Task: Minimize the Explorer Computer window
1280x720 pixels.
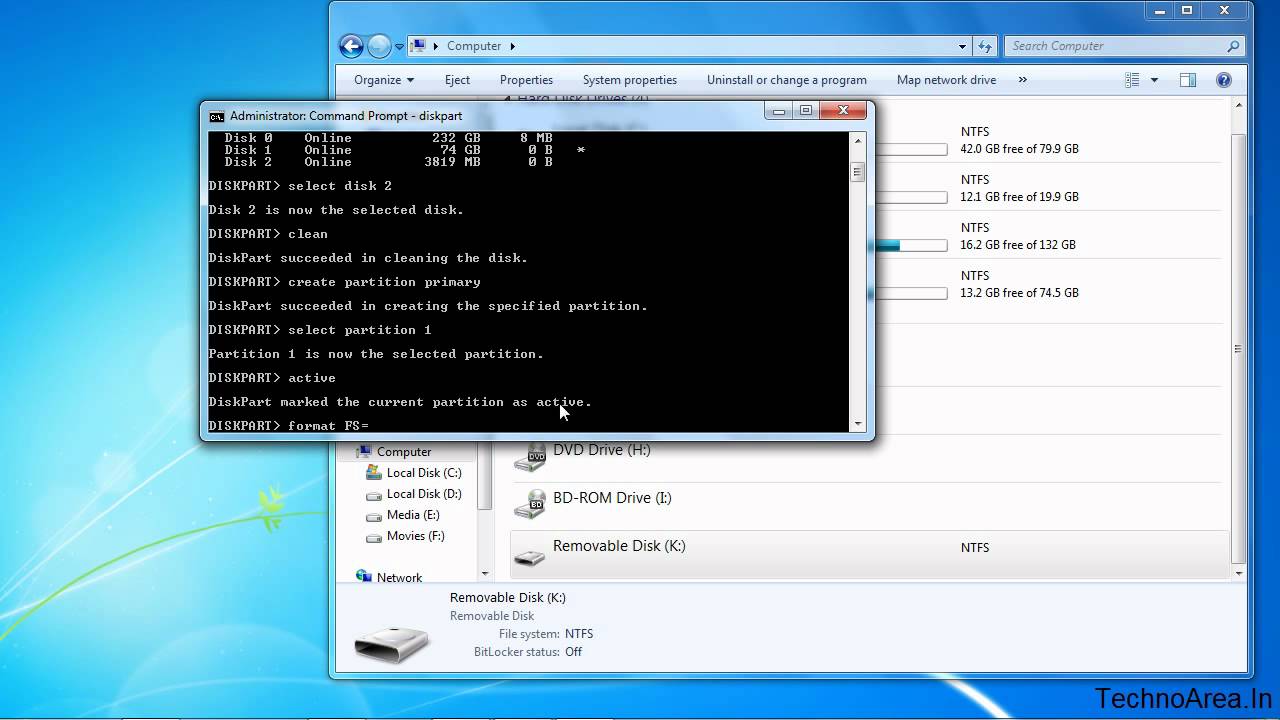Action: point(1161,10)
